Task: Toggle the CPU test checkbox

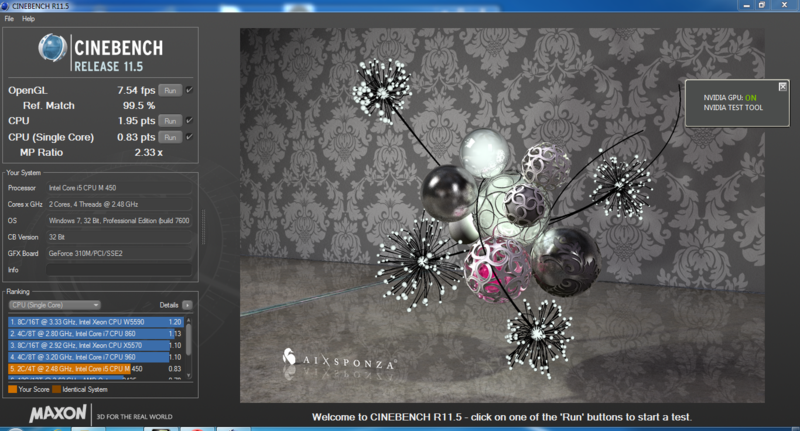Action: click(x=189, y=120)
